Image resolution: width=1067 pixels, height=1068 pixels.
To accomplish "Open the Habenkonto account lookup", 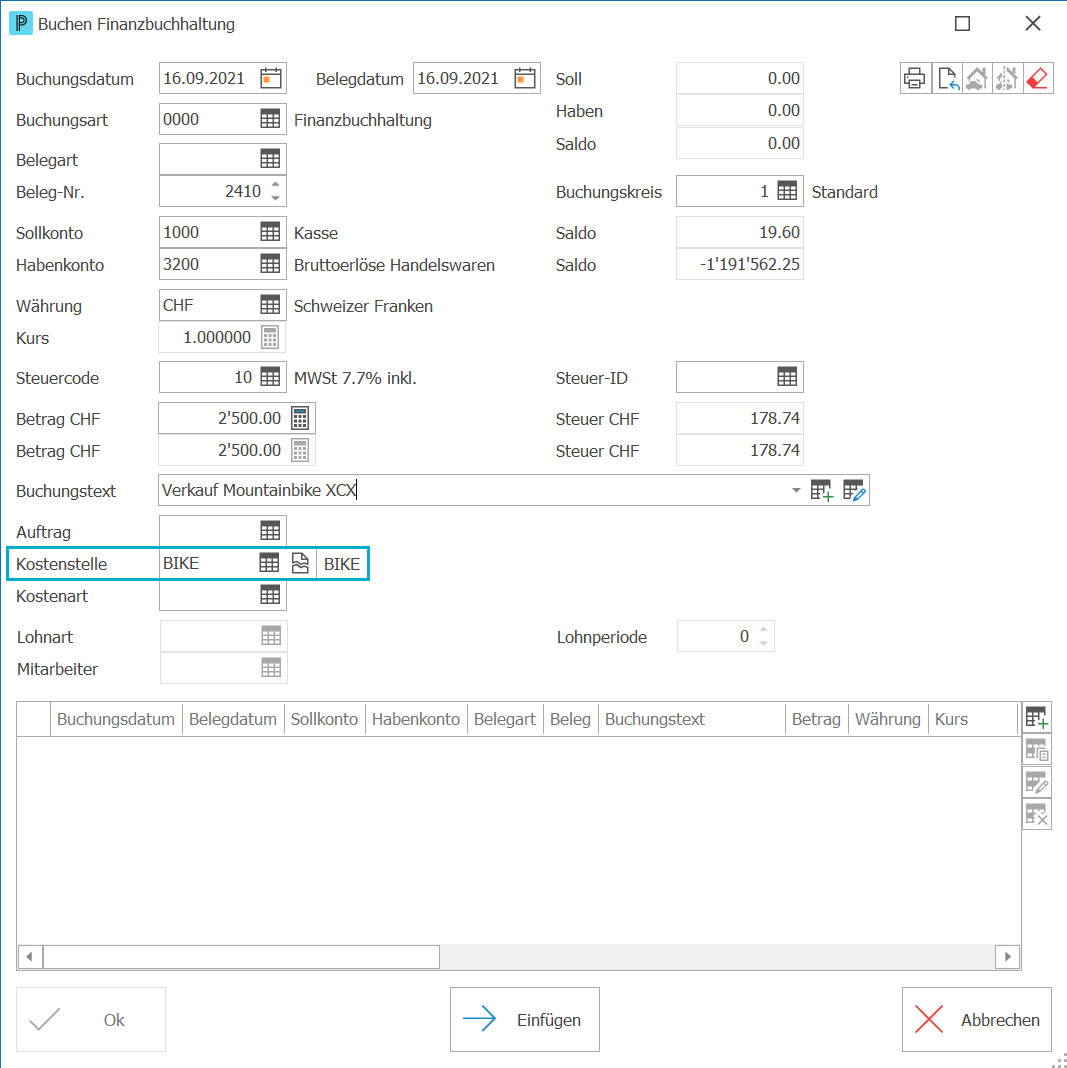I will 270,264.
